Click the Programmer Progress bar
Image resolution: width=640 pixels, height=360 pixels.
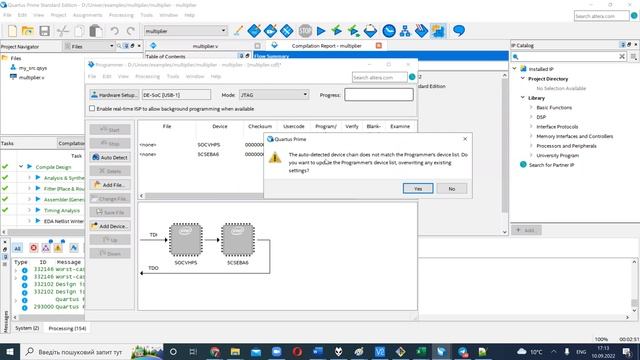379,95
